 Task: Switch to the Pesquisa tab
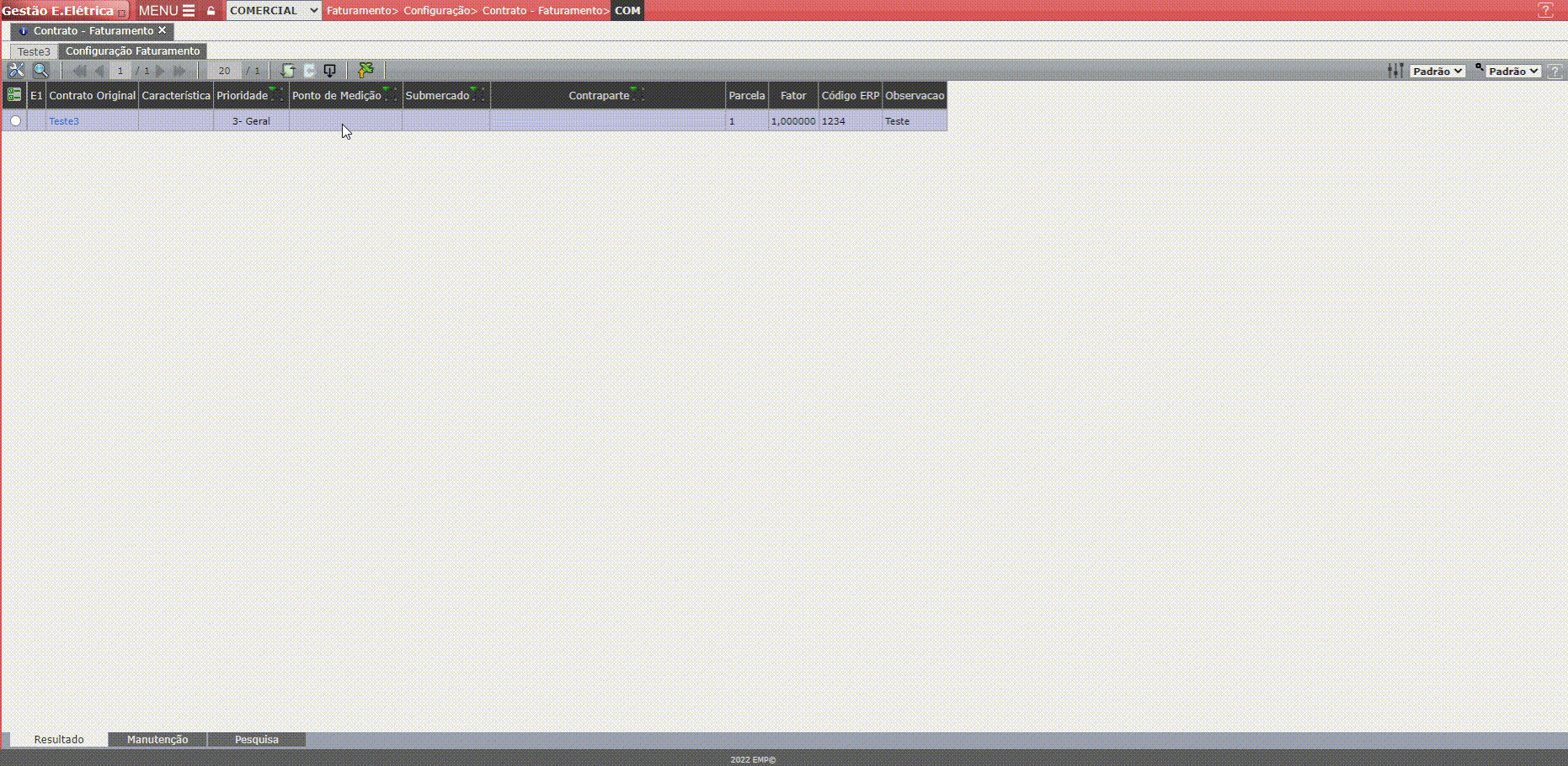(257, 740)
